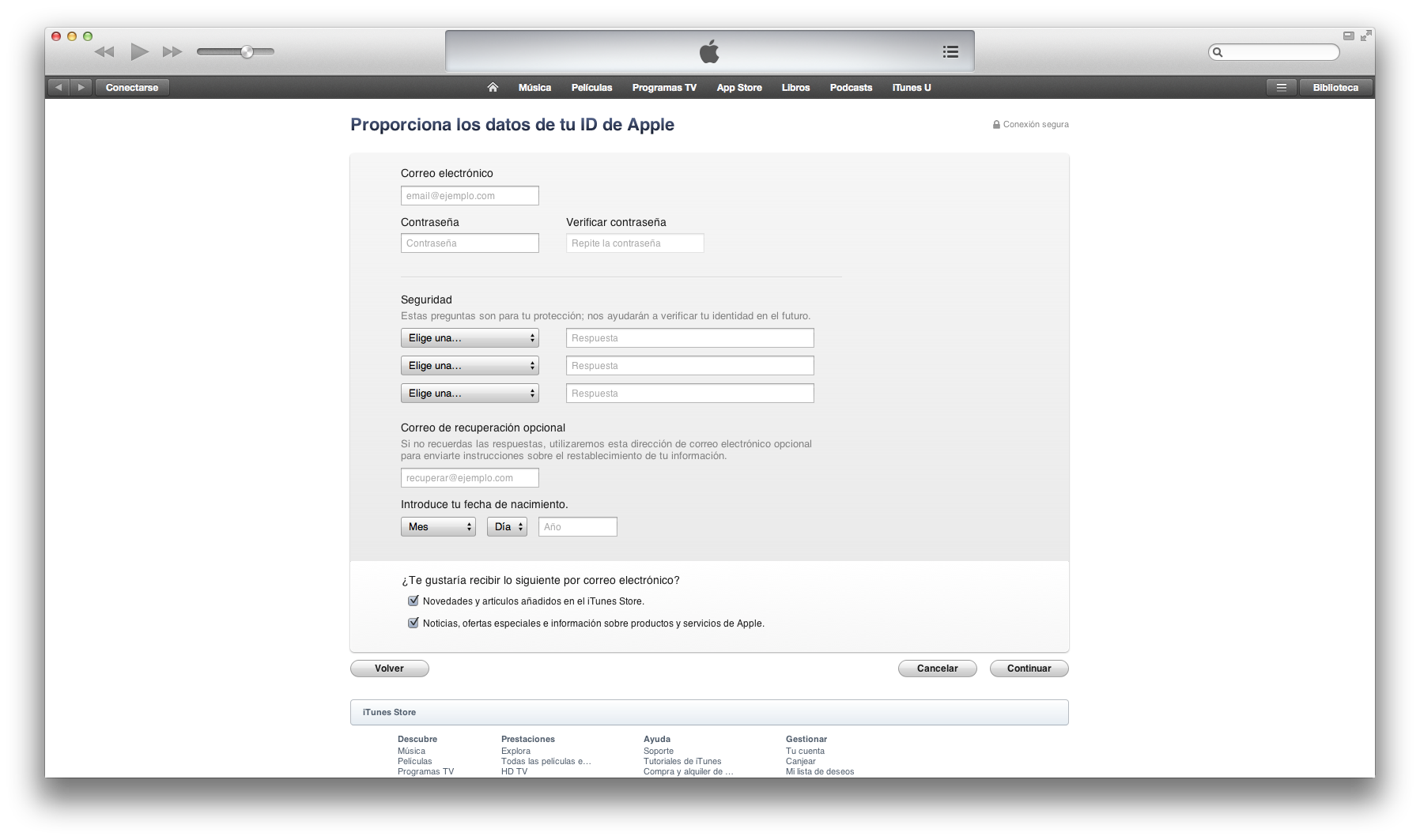Click the Cancelar button
The height and width of the screenshot is (840, 1420).
pyautogui.click(x=938, y=669)
